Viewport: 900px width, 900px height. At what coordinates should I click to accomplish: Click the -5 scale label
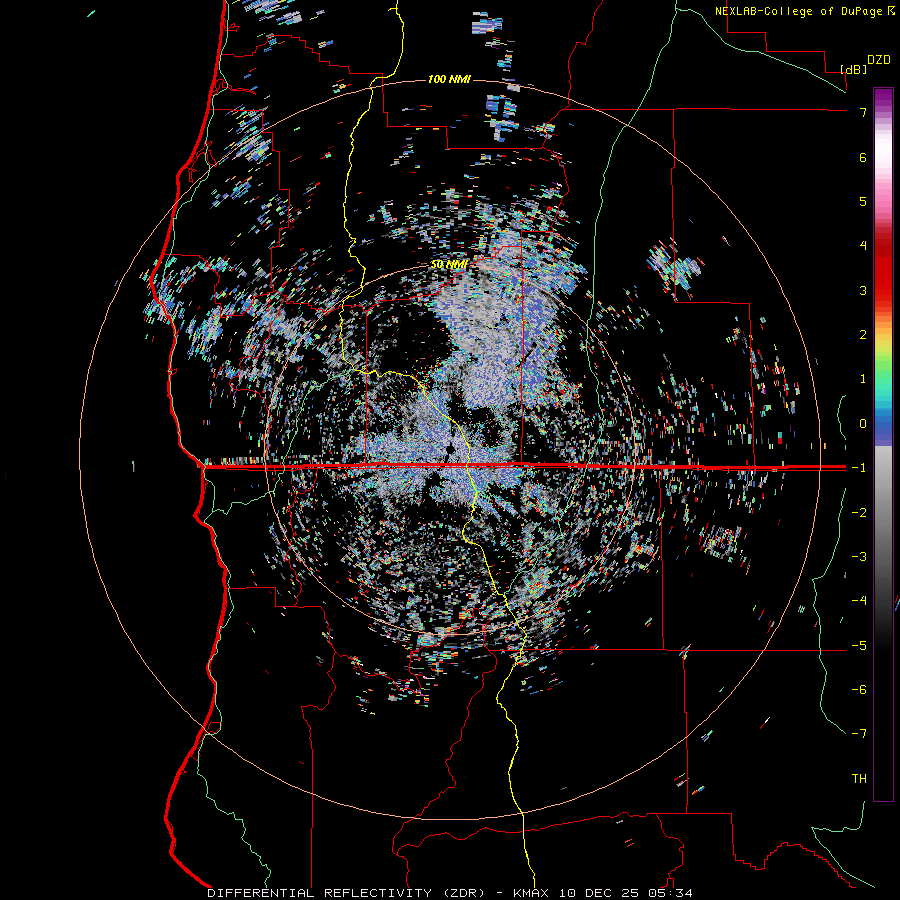pos(859,646)
